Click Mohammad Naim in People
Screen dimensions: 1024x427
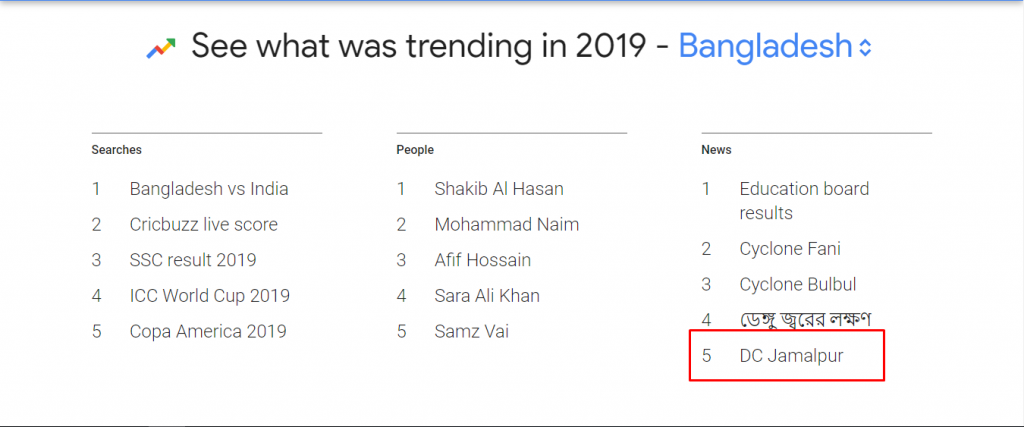click(506, 224)
